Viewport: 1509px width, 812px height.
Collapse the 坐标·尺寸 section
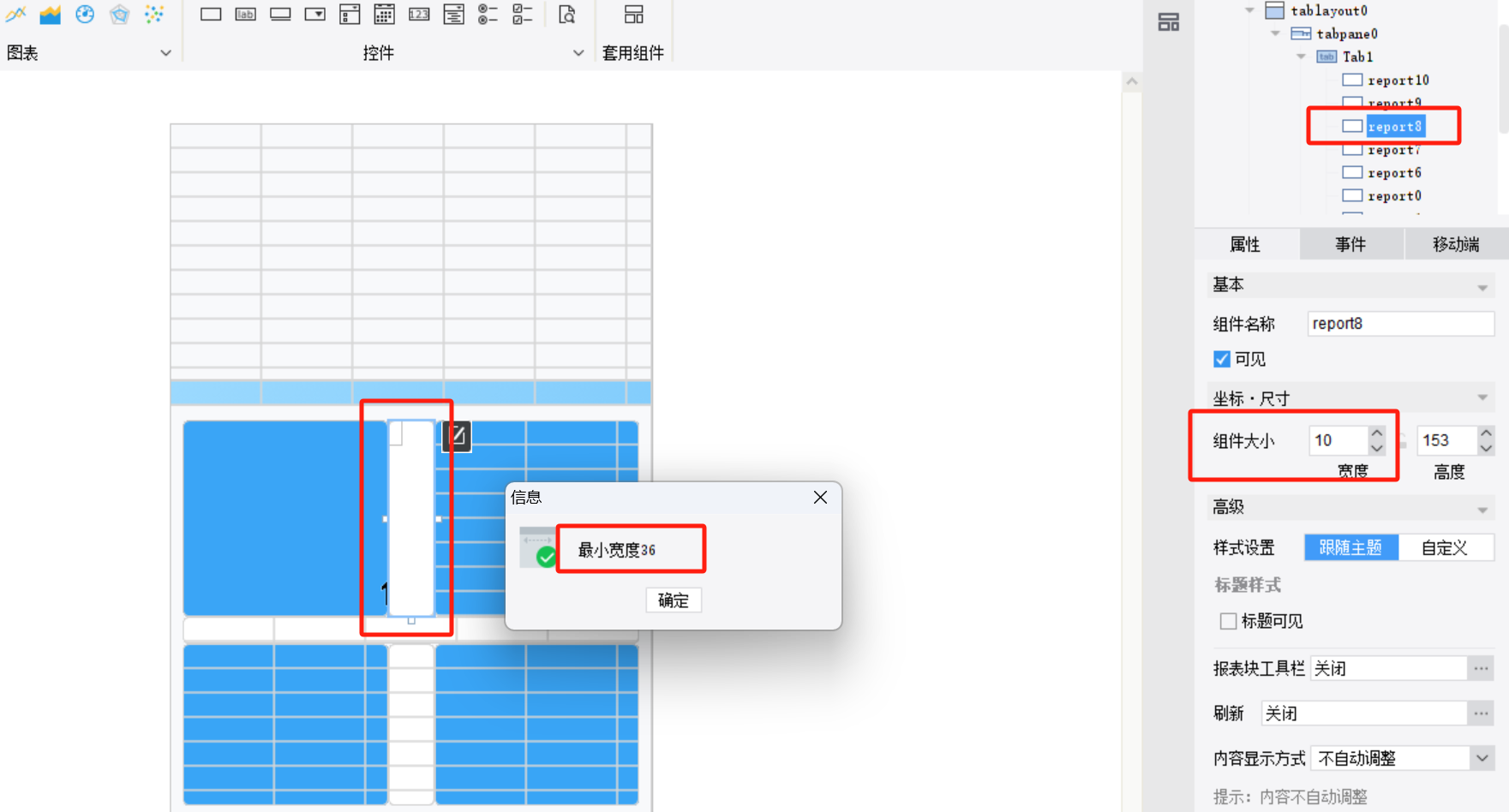coord(1482,397)
